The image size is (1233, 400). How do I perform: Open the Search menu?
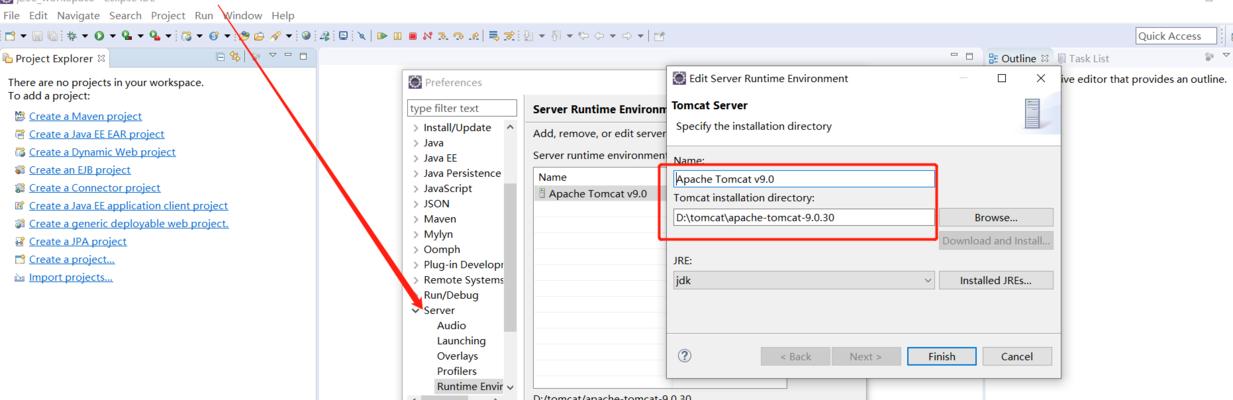[125, 15]
